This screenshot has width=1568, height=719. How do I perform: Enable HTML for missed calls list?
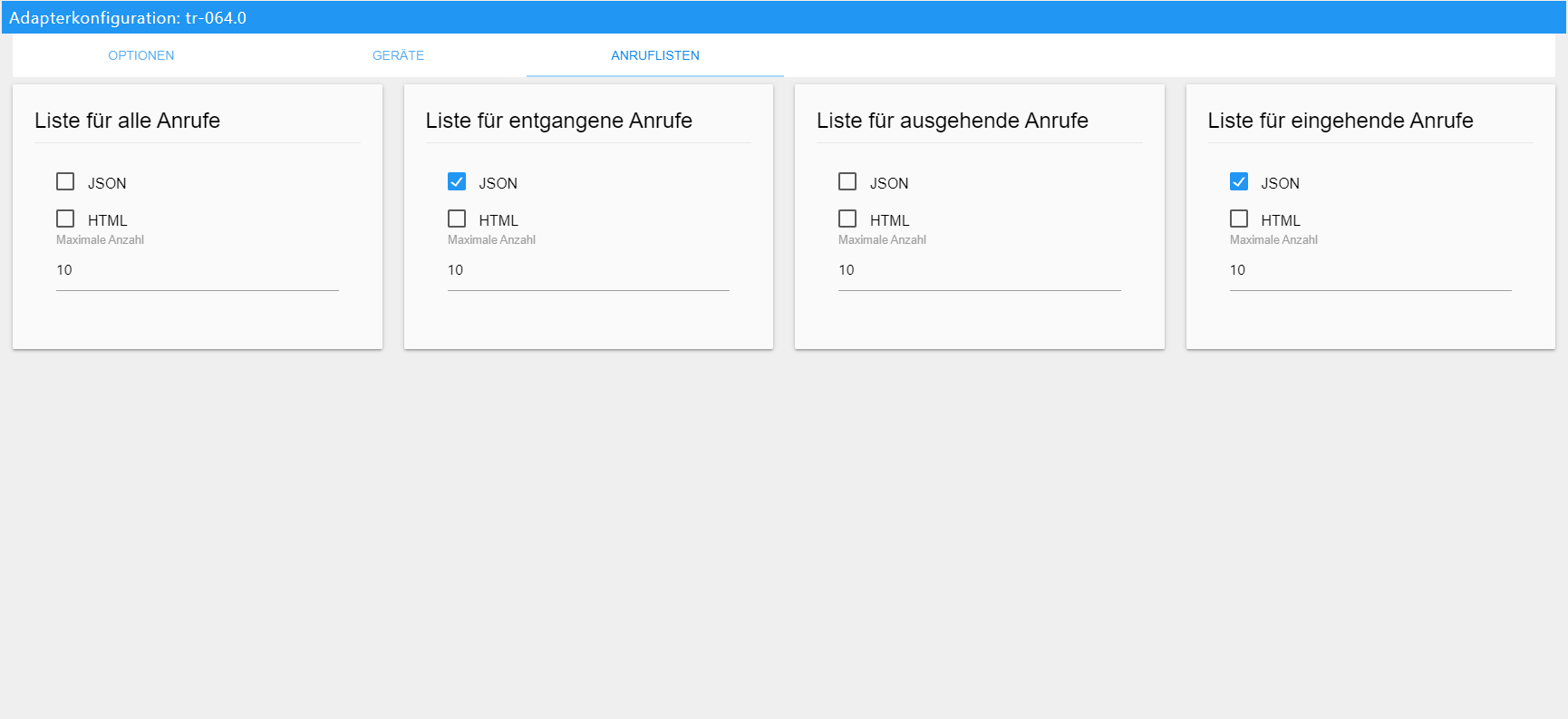tap(457, 219)
